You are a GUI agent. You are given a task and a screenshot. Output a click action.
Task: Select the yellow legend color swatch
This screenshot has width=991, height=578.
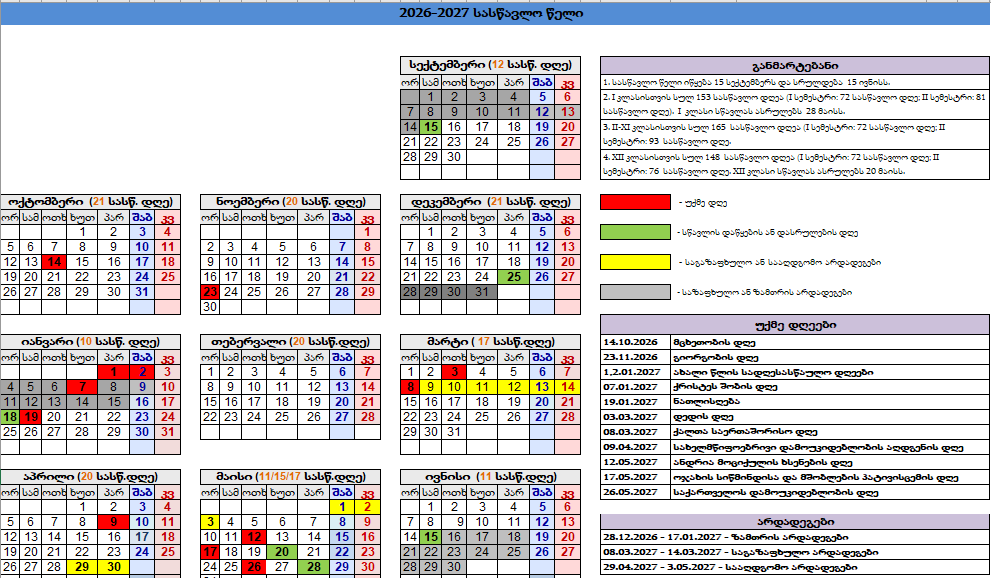pos(635,262)
